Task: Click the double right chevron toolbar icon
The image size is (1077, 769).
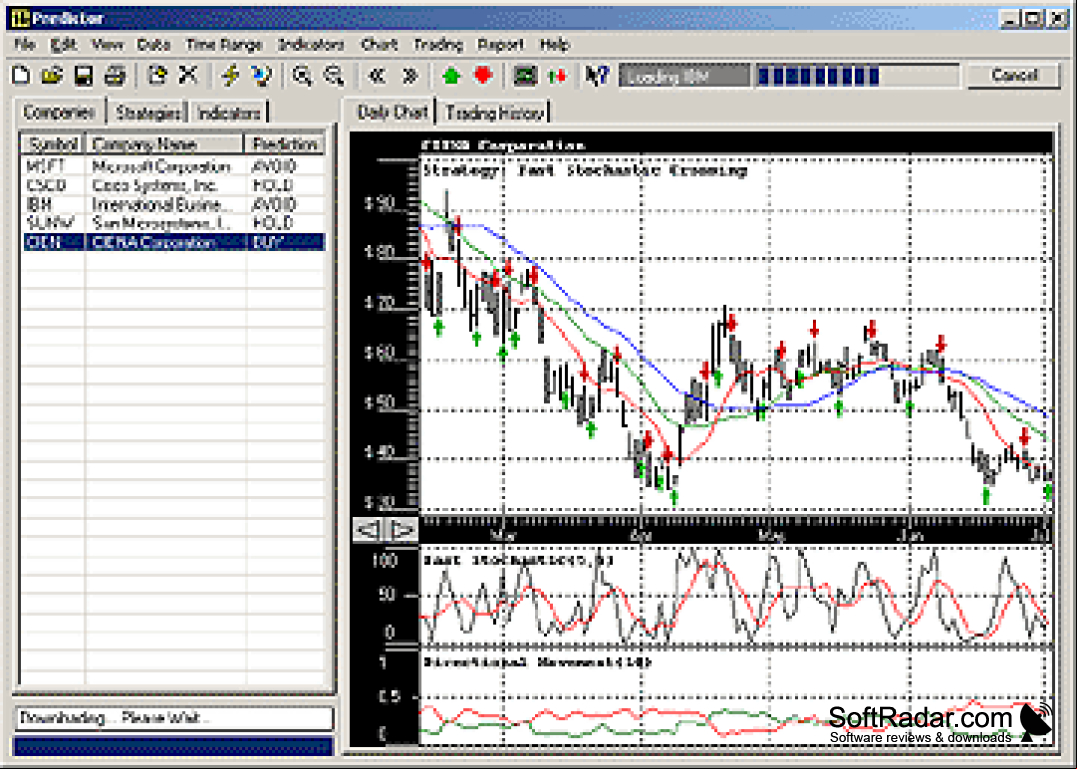Action: [409, 75]
